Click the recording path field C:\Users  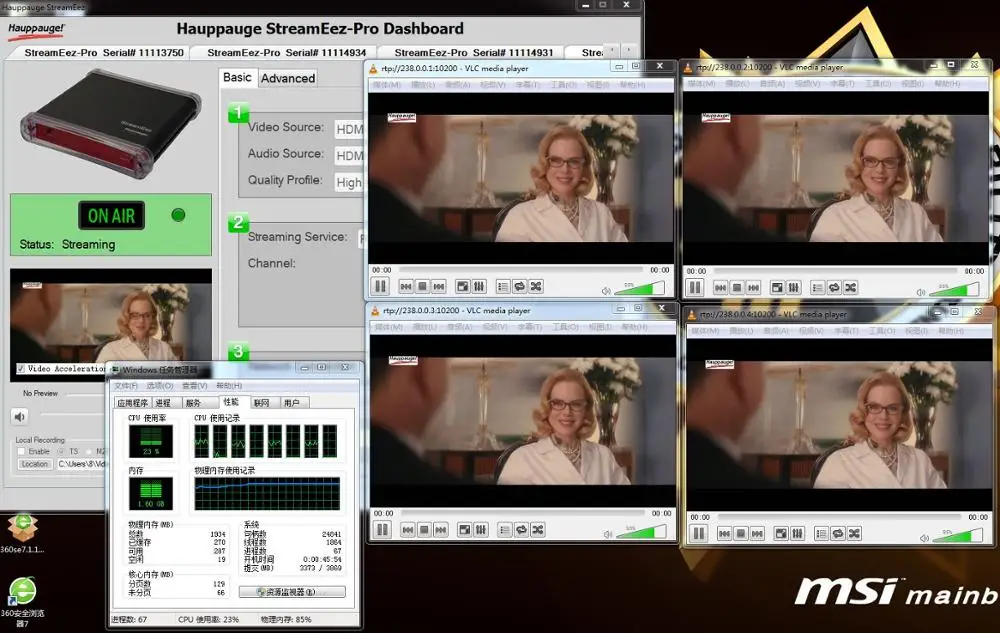tap(80, 464)
